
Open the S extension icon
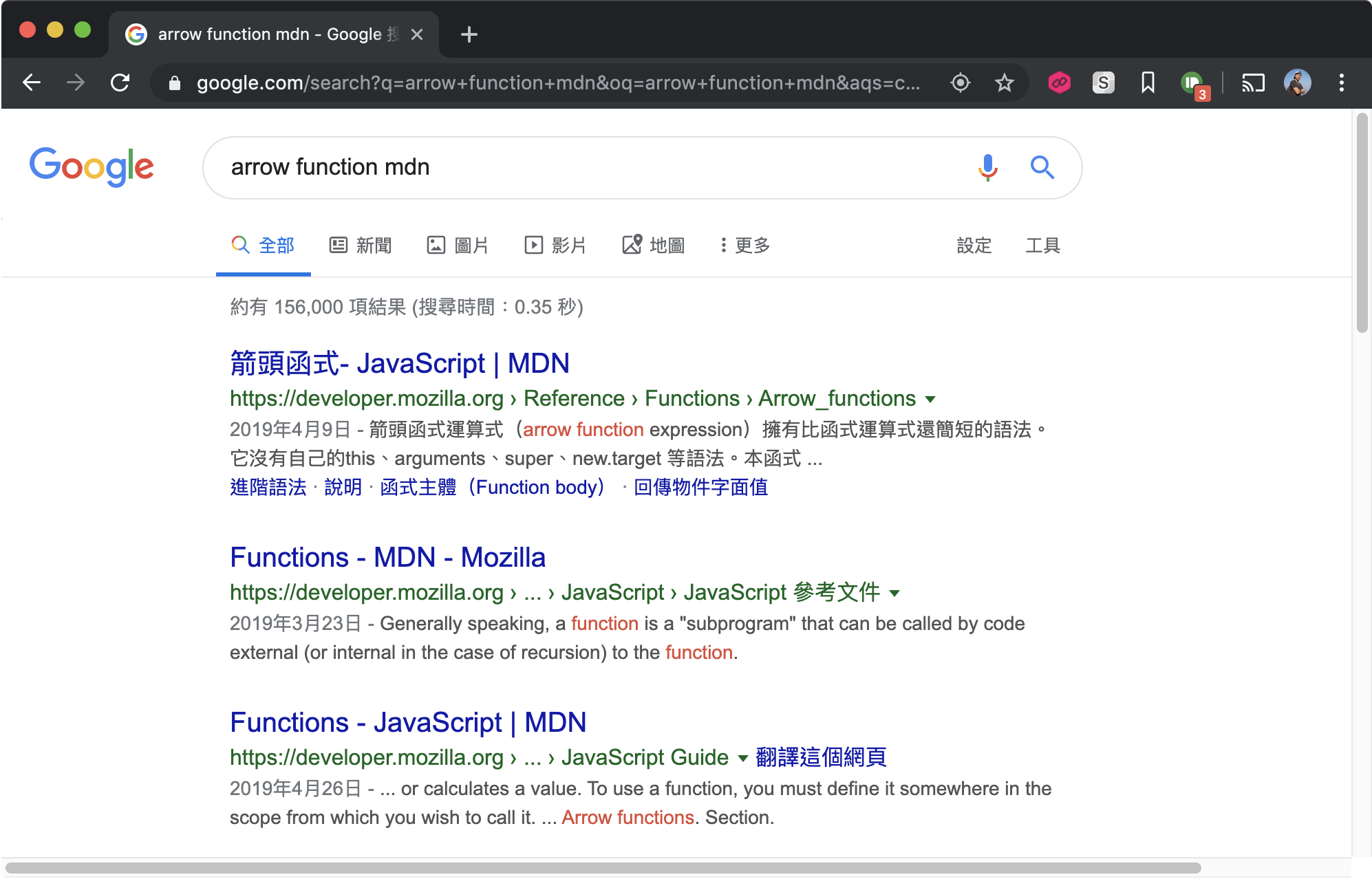coord(1104,83)
